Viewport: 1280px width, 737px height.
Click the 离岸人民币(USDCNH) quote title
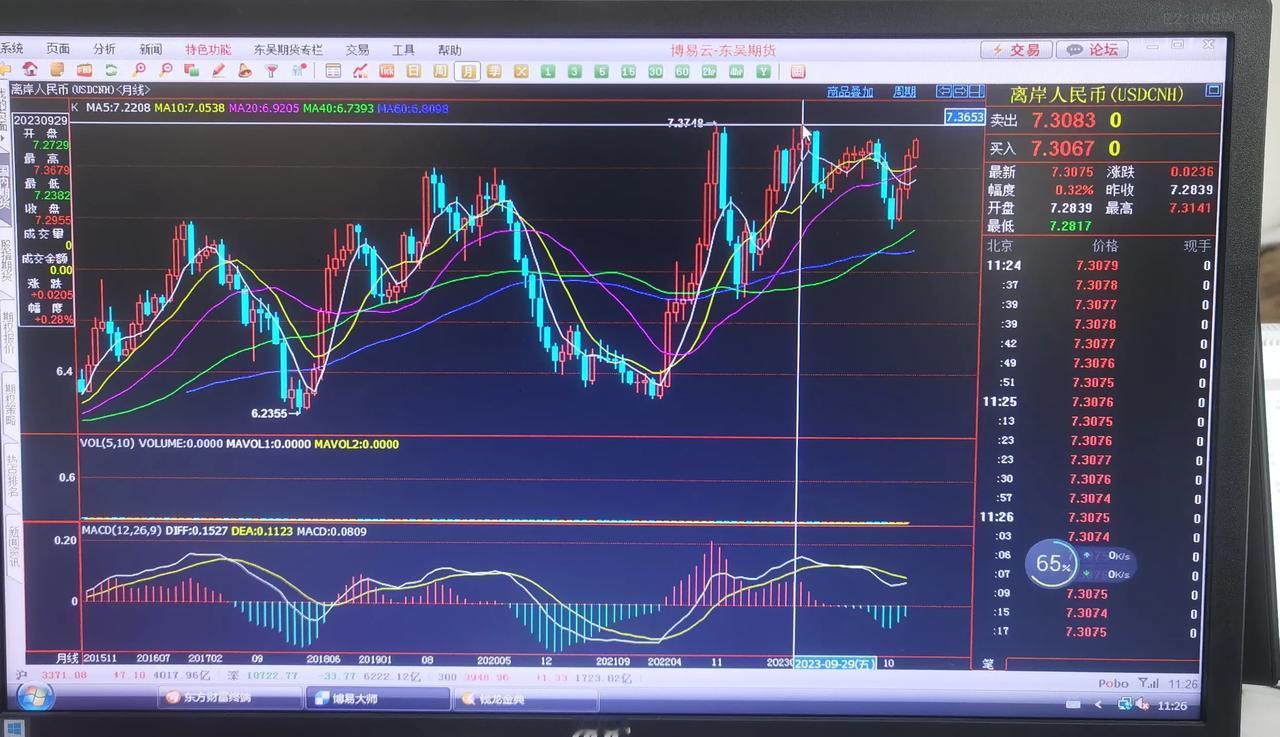point(1096,95)
